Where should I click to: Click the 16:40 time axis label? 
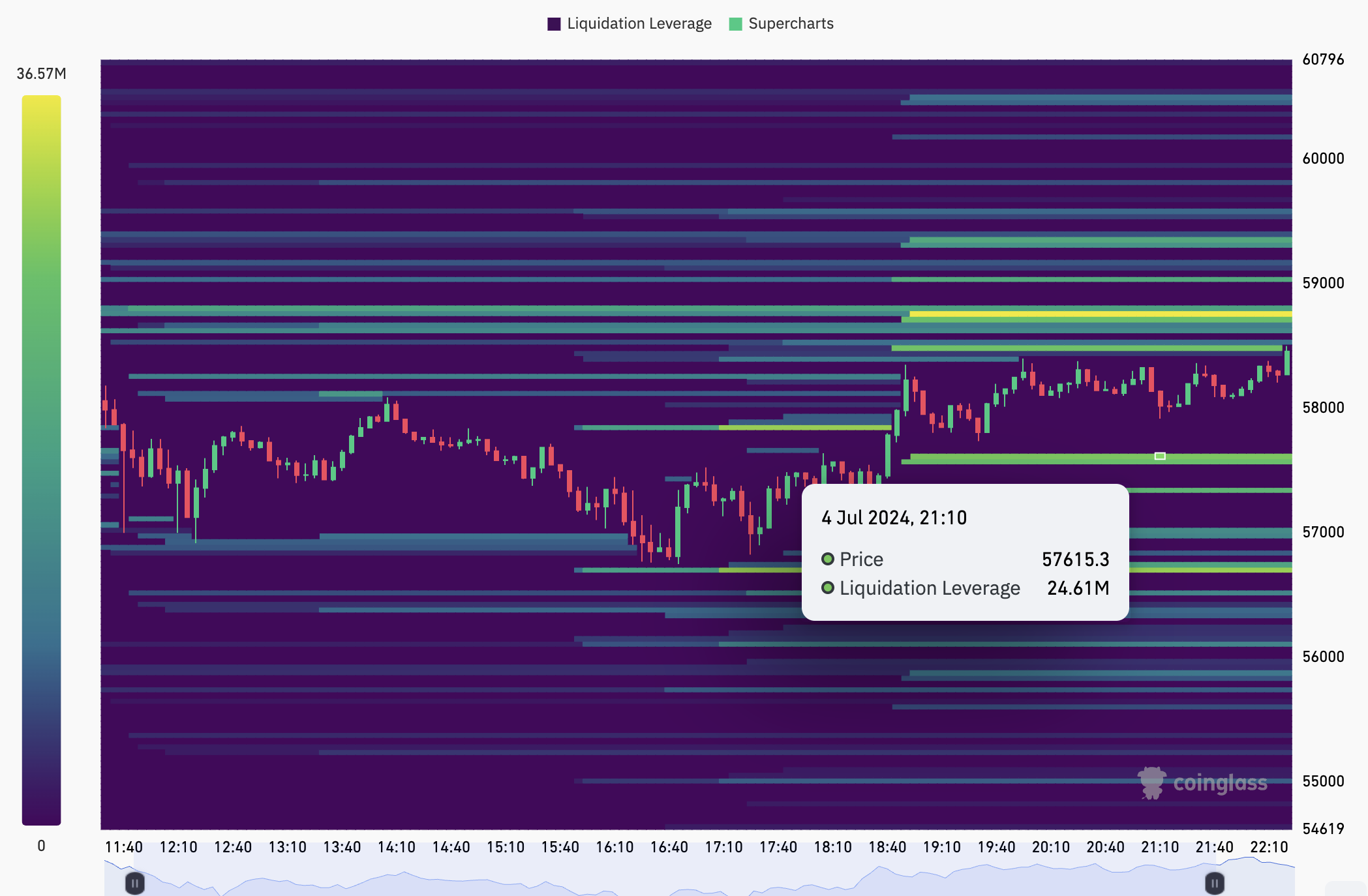(669, 847)
